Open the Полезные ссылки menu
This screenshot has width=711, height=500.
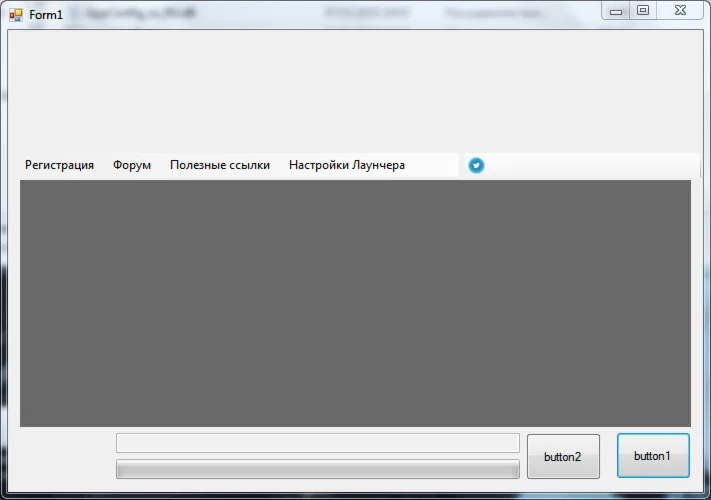tap(220, 165)
